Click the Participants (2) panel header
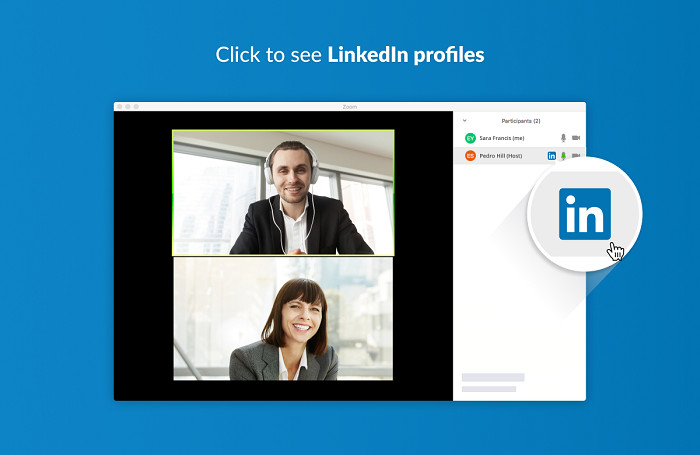This screenshot has width=700, height=455. 521,121
